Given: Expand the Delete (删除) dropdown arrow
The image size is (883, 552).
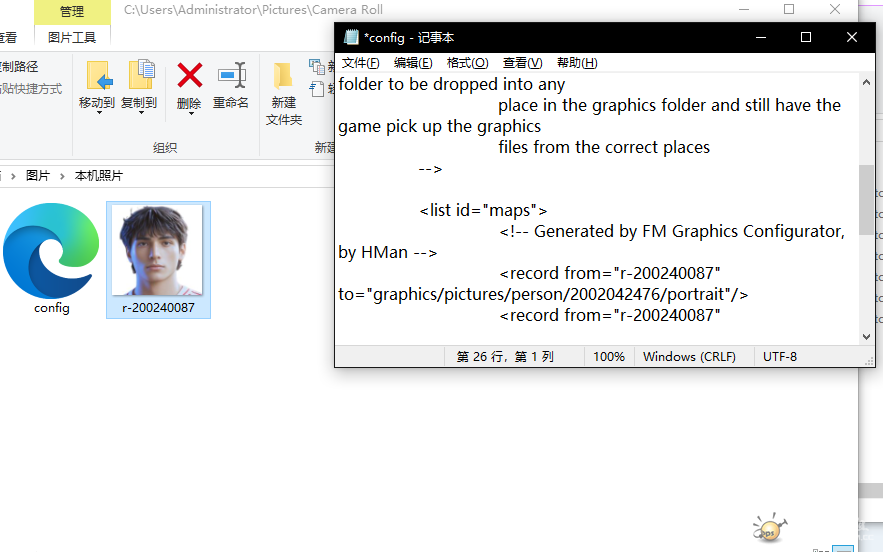Looking at the screenshot, I should [x=189, y=114].
